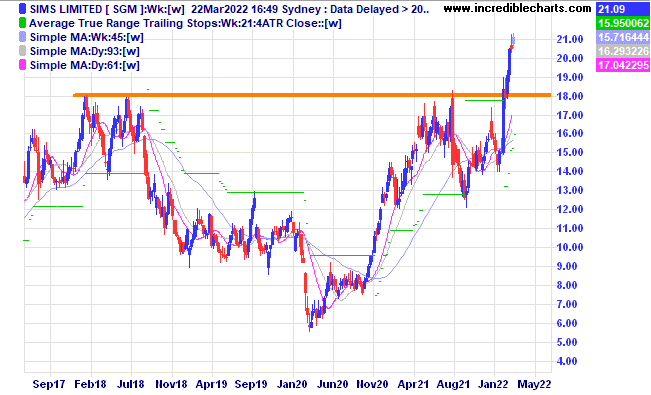Click the Jan20 date axis label
The height and width of the screenshot is (395, 651).
(x=292, y=384)
